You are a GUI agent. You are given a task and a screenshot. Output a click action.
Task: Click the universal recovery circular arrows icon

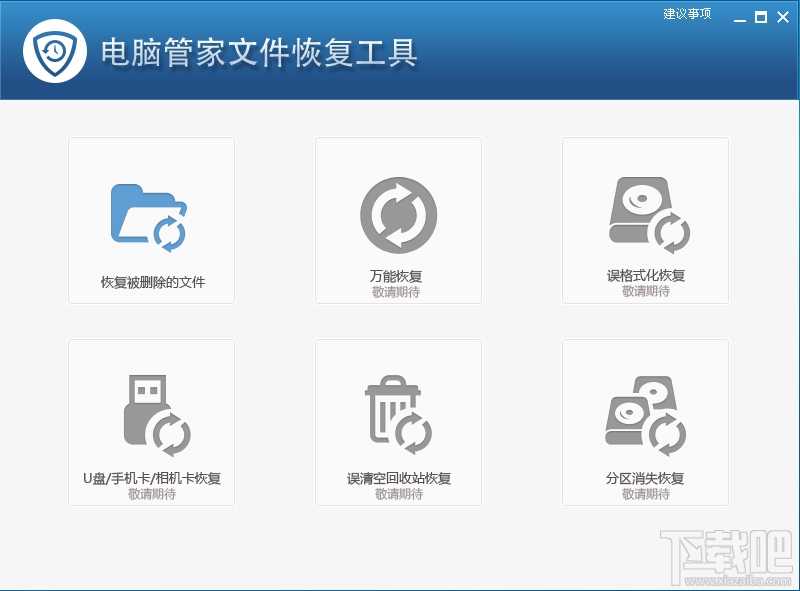pos(398,215)
